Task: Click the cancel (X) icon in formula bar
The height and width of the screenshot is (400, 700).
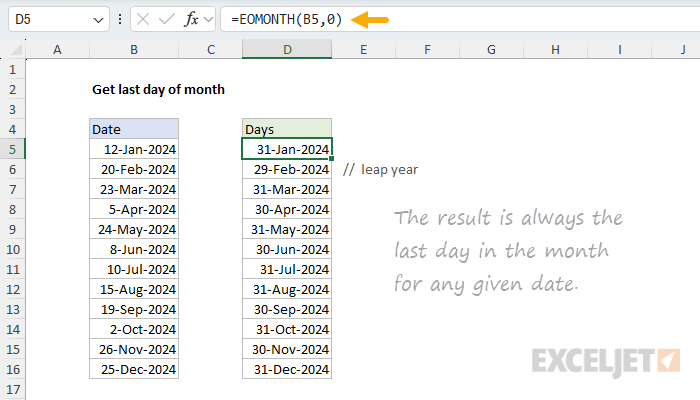Action: (143, 20)
